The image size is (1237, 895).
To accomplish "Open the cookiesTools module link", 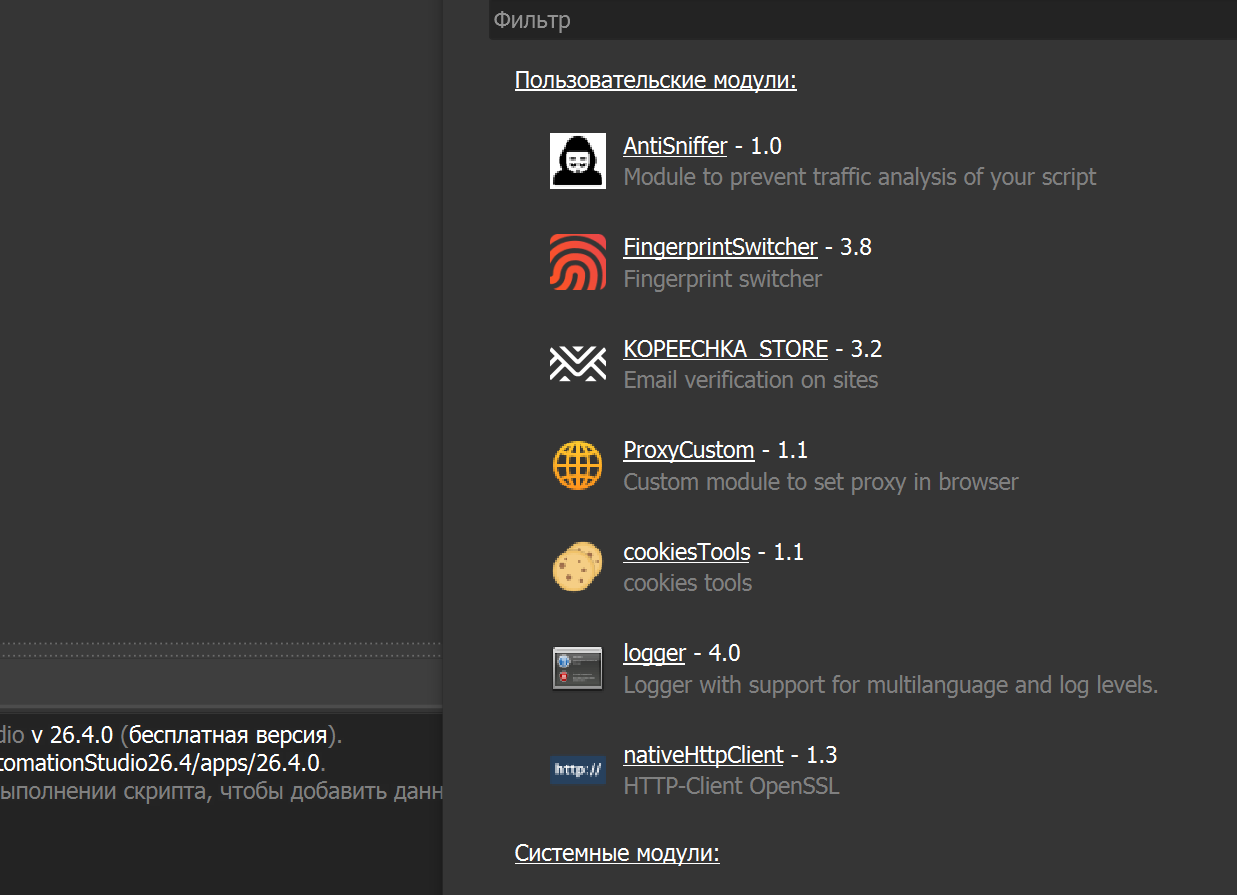I will point(686,552).
